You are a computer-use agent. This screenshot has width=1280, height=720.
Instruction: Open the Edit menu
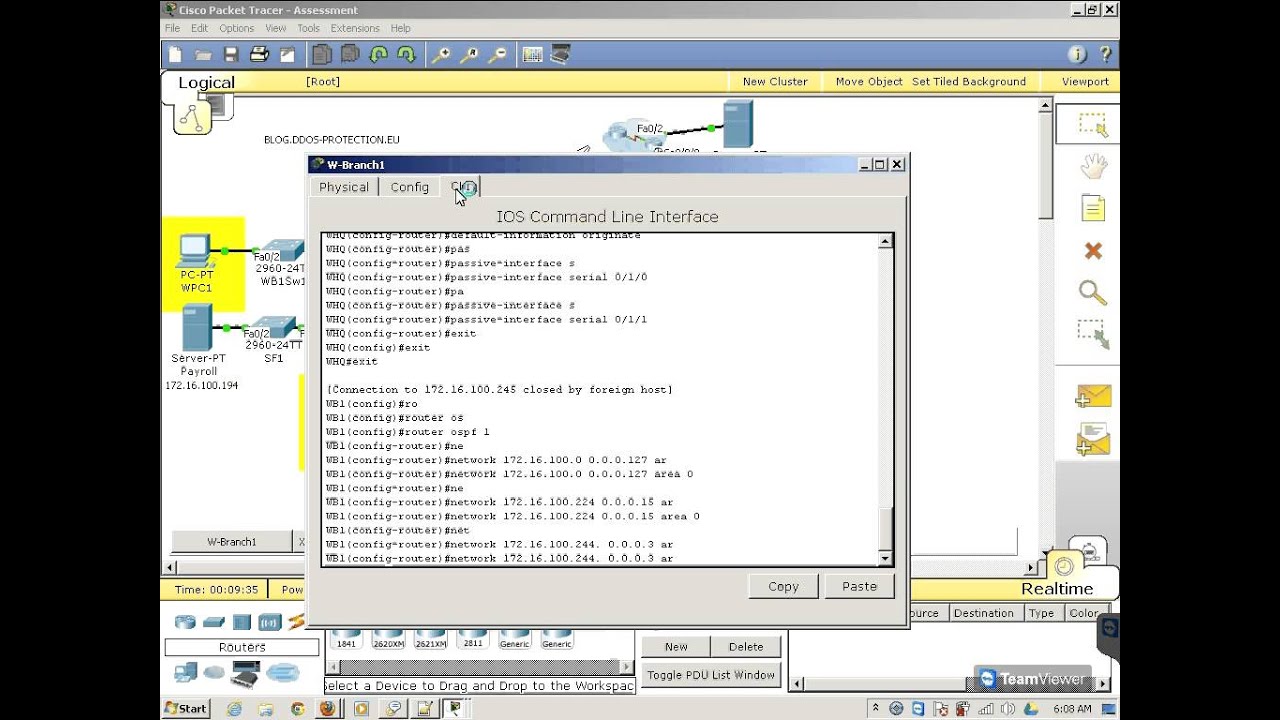(x=200, y=28)
